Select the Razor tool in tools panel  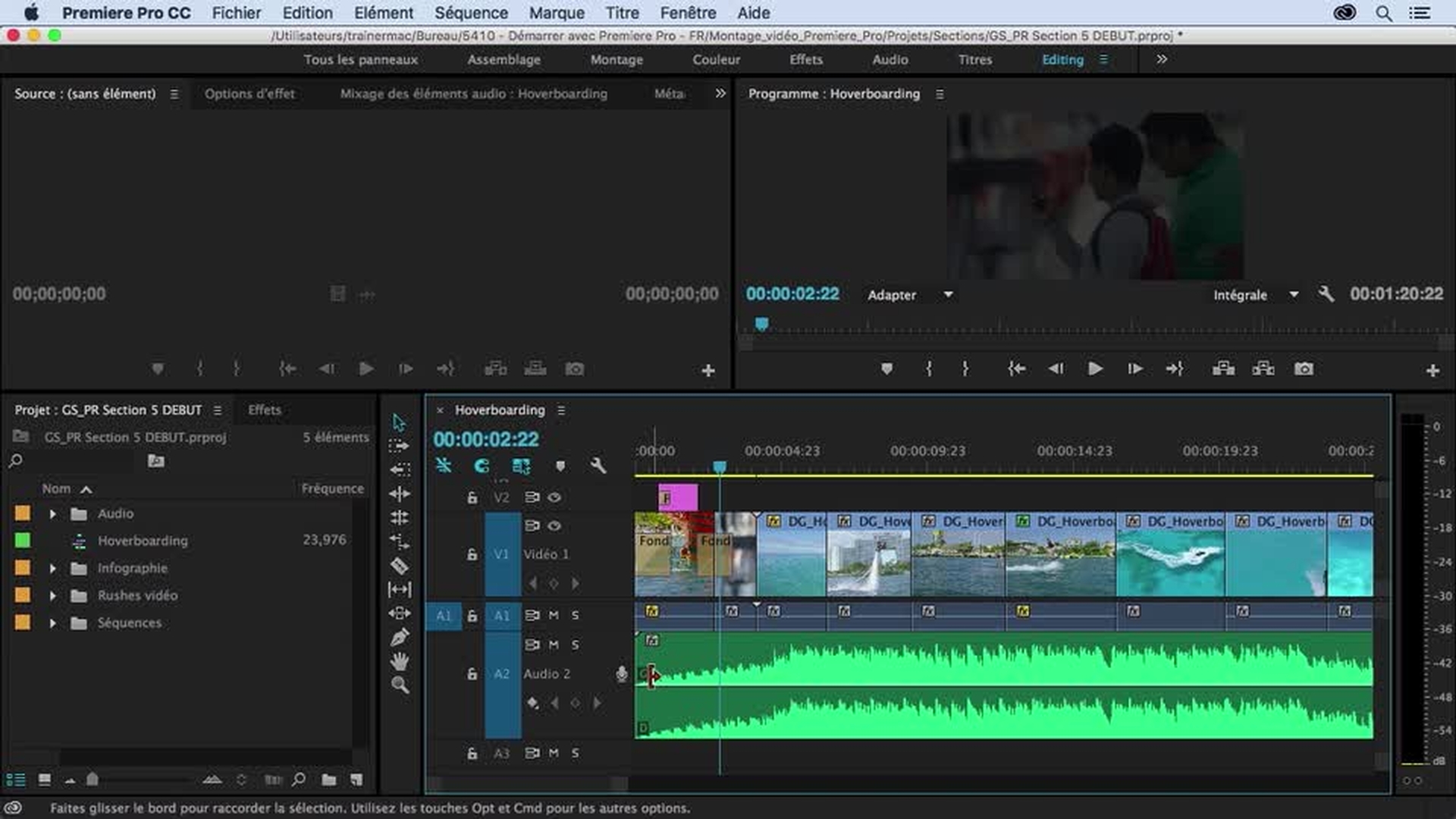point(400,566)
